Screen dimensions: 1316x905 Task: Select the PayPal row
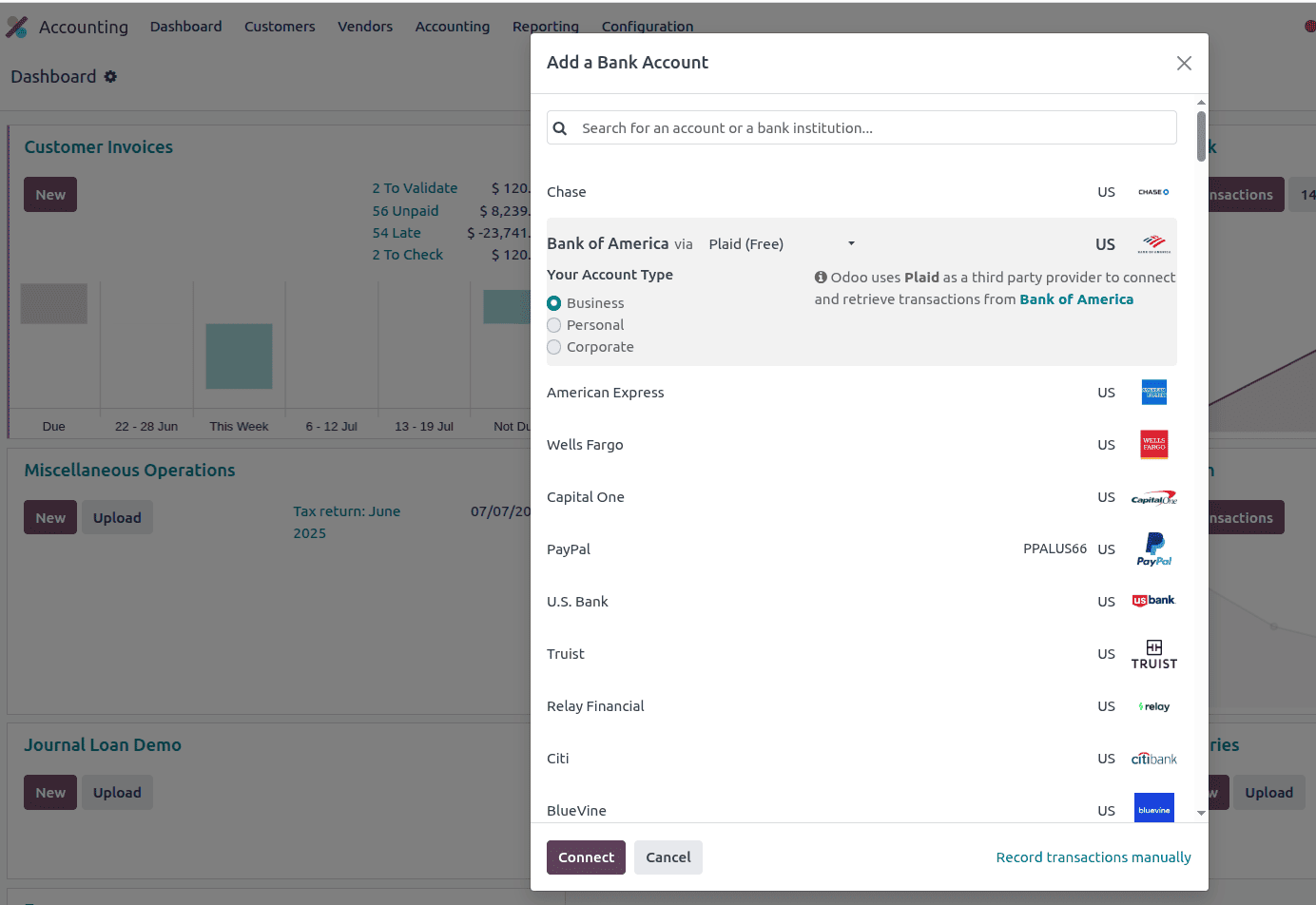[861, 549]
